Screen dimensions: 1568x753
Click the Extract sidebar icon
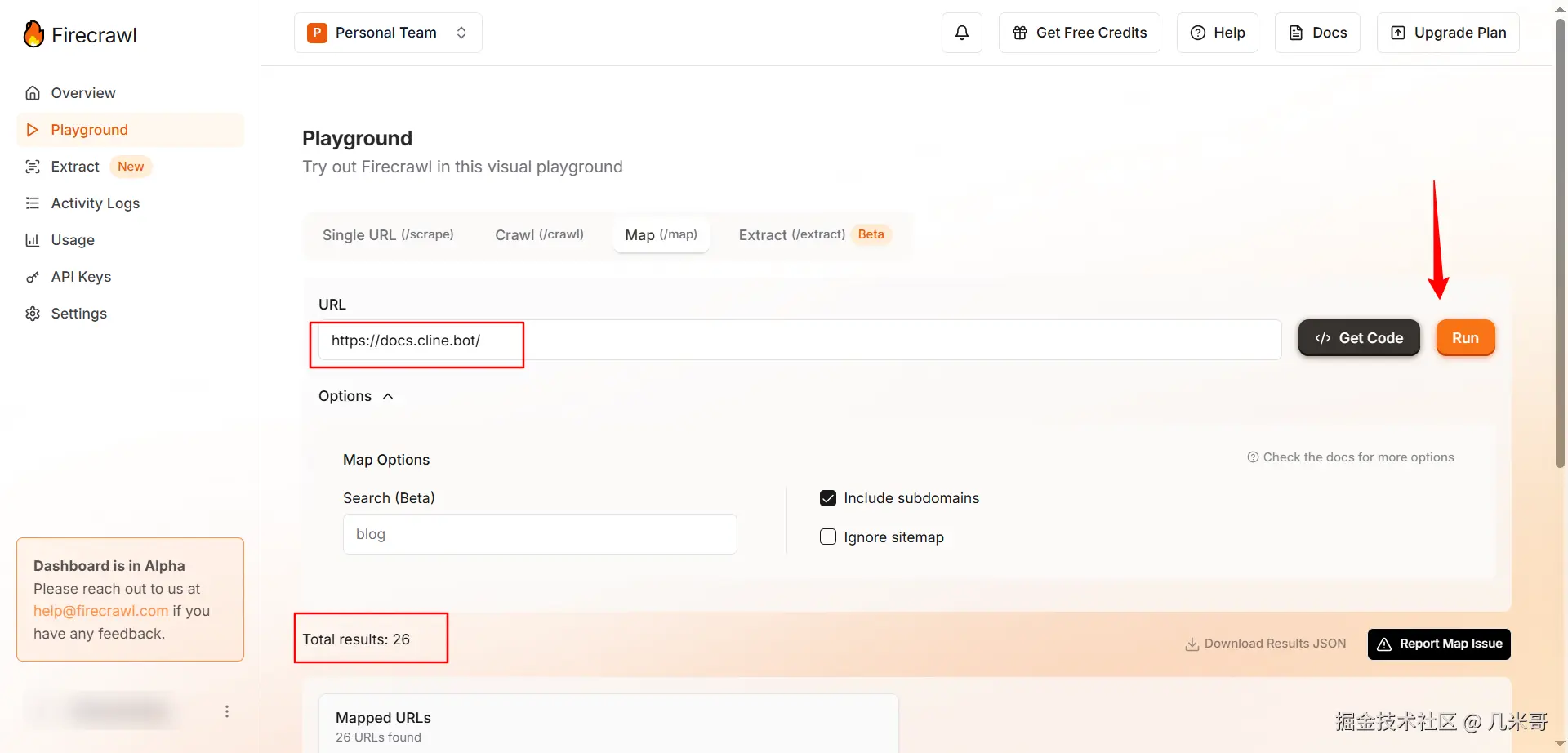click(33, 167)
